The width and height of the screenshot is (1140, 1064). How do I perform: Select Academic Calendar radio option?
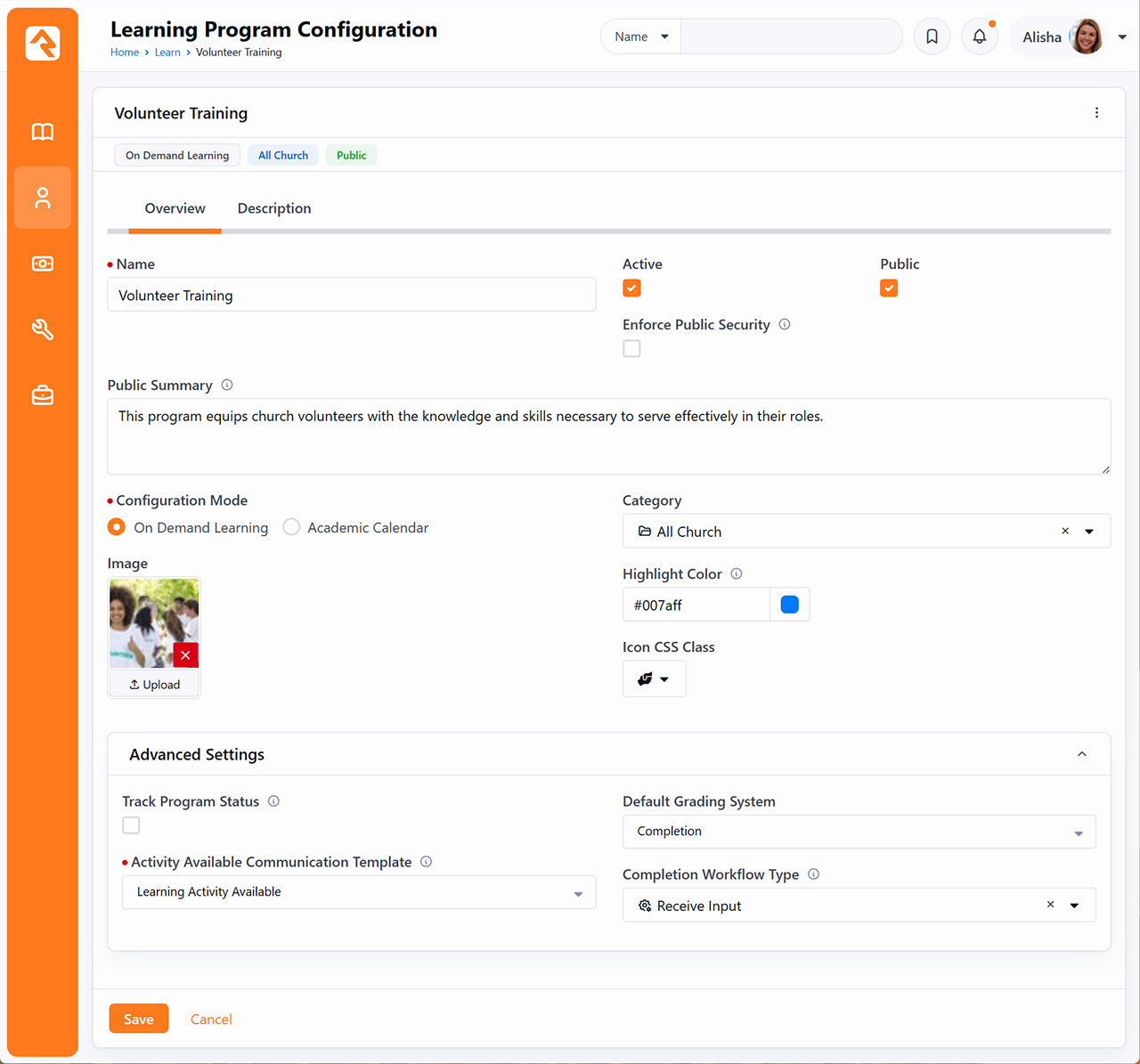click(x=291, y=527)
